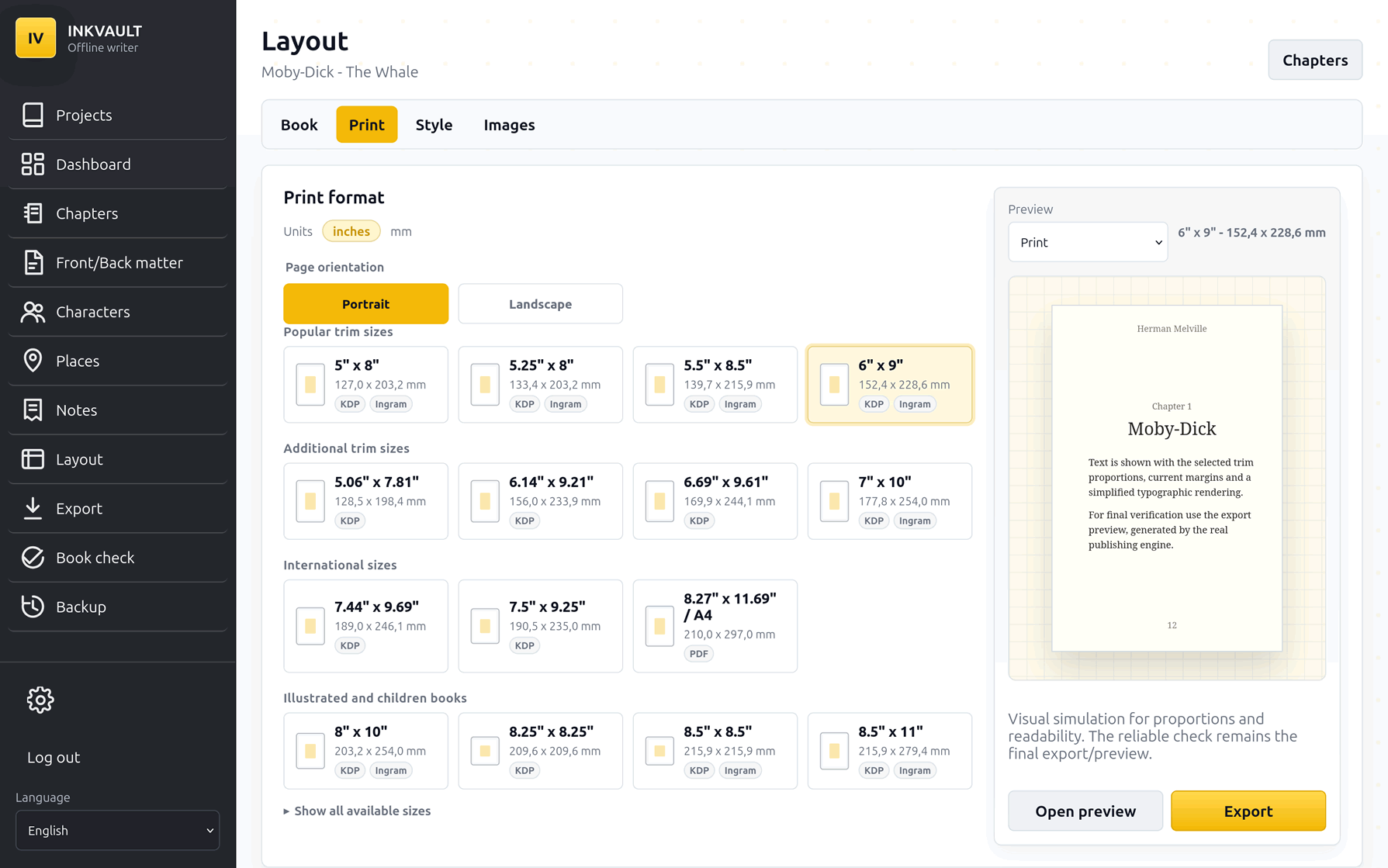Screen dimensions: 1388x868
Task: Click square page icon on 8.25" x 8.25" card
Action: point(485,751)
